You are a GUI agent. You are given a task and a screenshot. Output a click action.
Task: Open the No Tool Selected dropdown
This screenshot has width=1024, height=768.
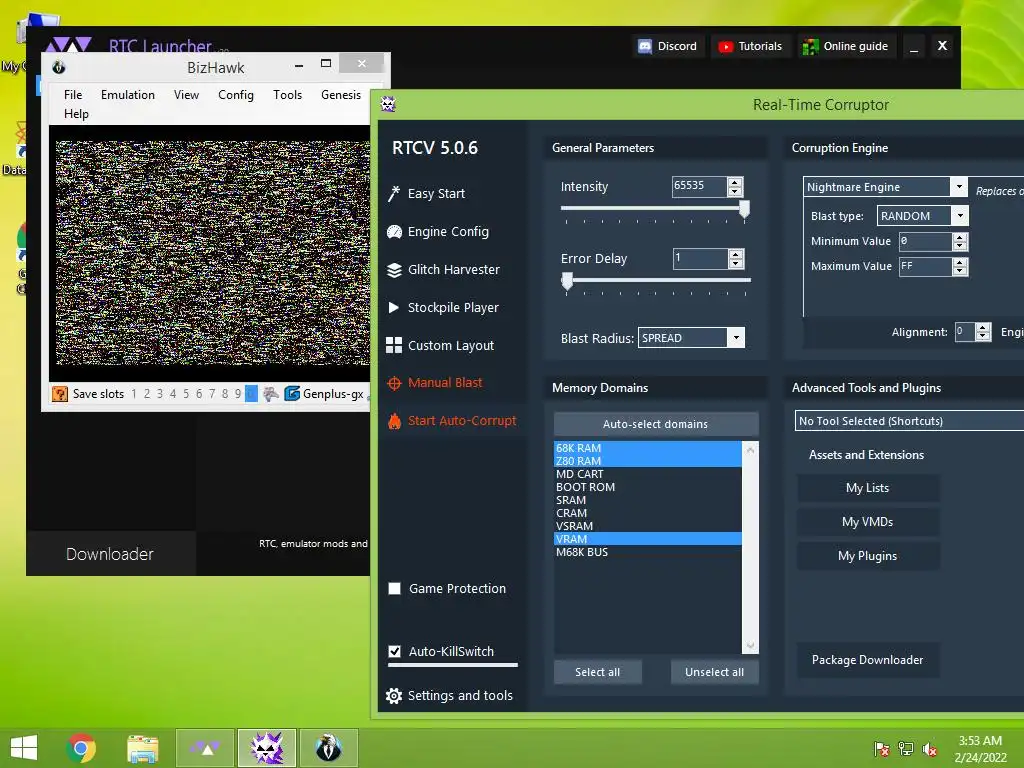909,421
